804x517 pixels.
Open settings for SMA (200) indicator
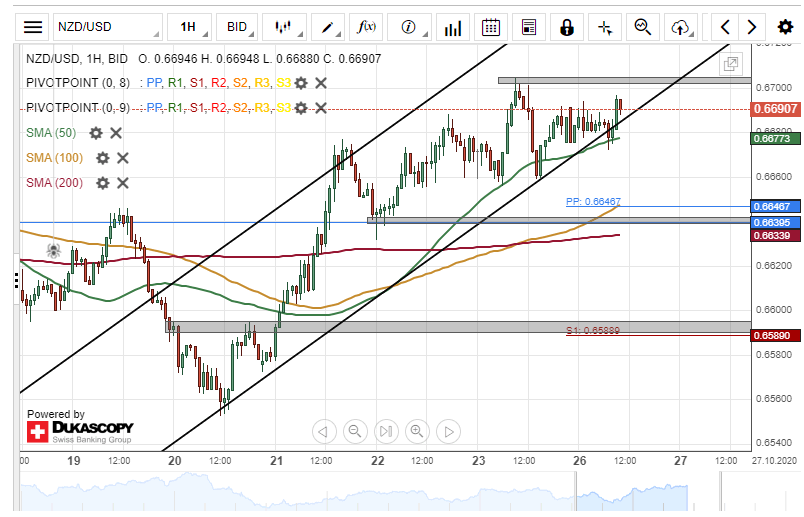[103, 182]
